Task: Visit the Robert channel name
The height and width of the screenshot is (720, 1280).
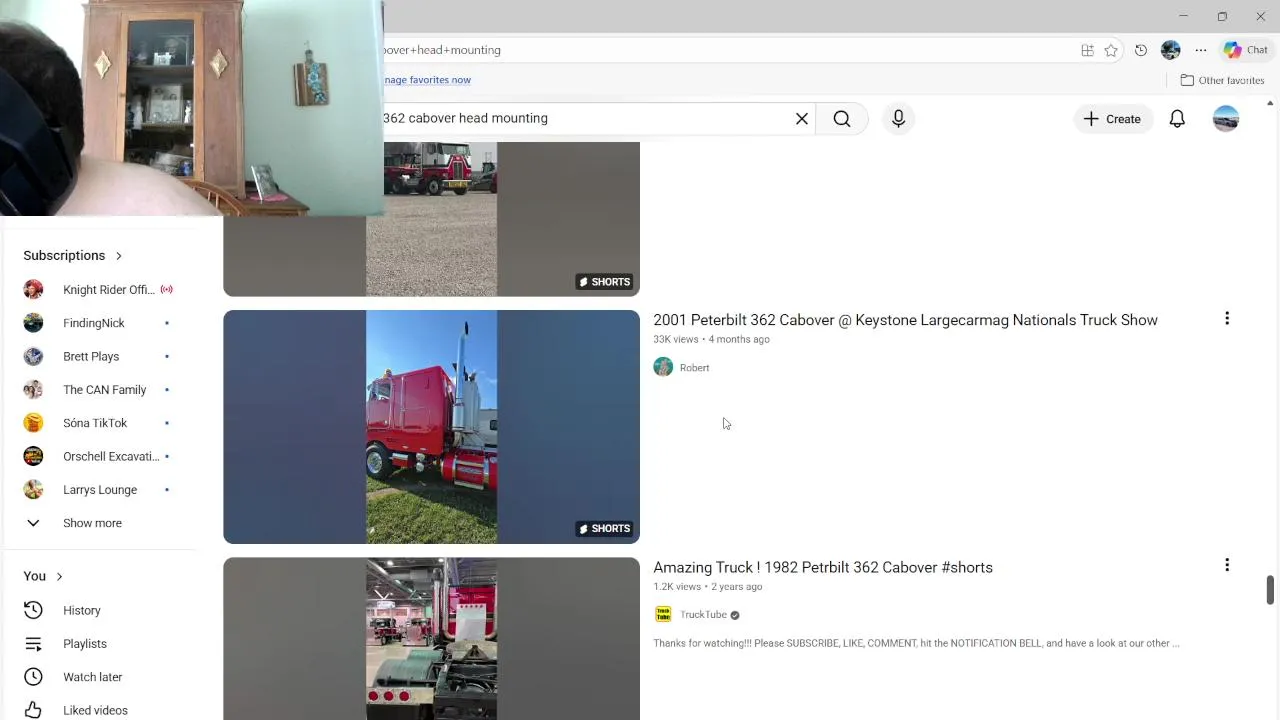Action: click(x=694, y=368)
